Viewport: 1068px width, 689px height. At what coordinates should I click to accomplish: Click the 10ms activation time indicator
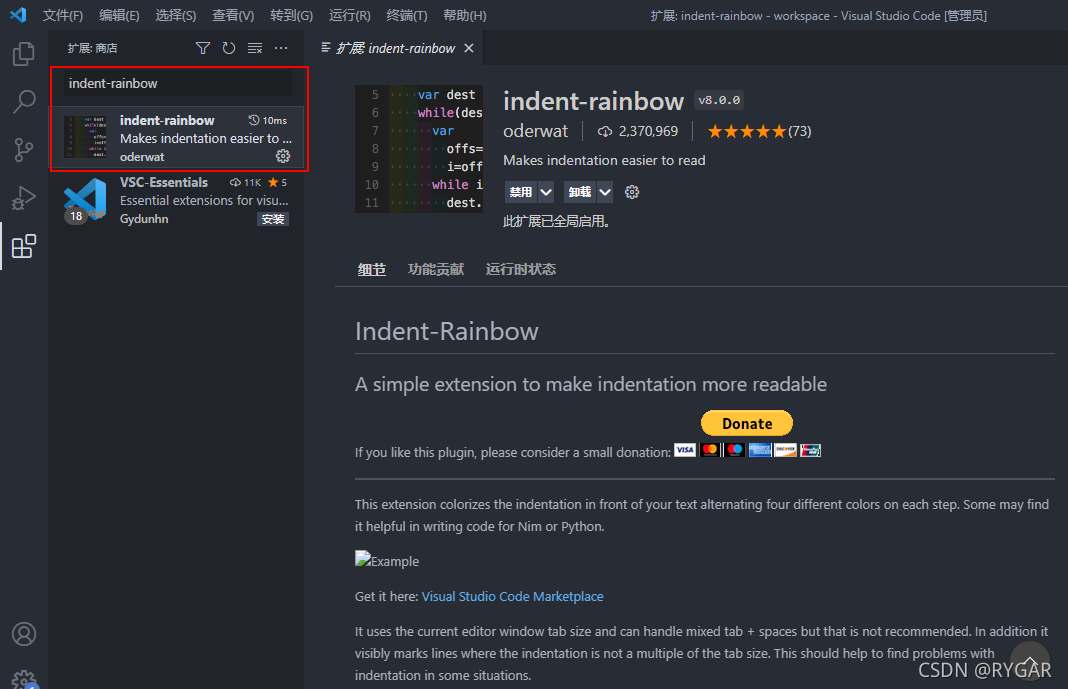268,121
